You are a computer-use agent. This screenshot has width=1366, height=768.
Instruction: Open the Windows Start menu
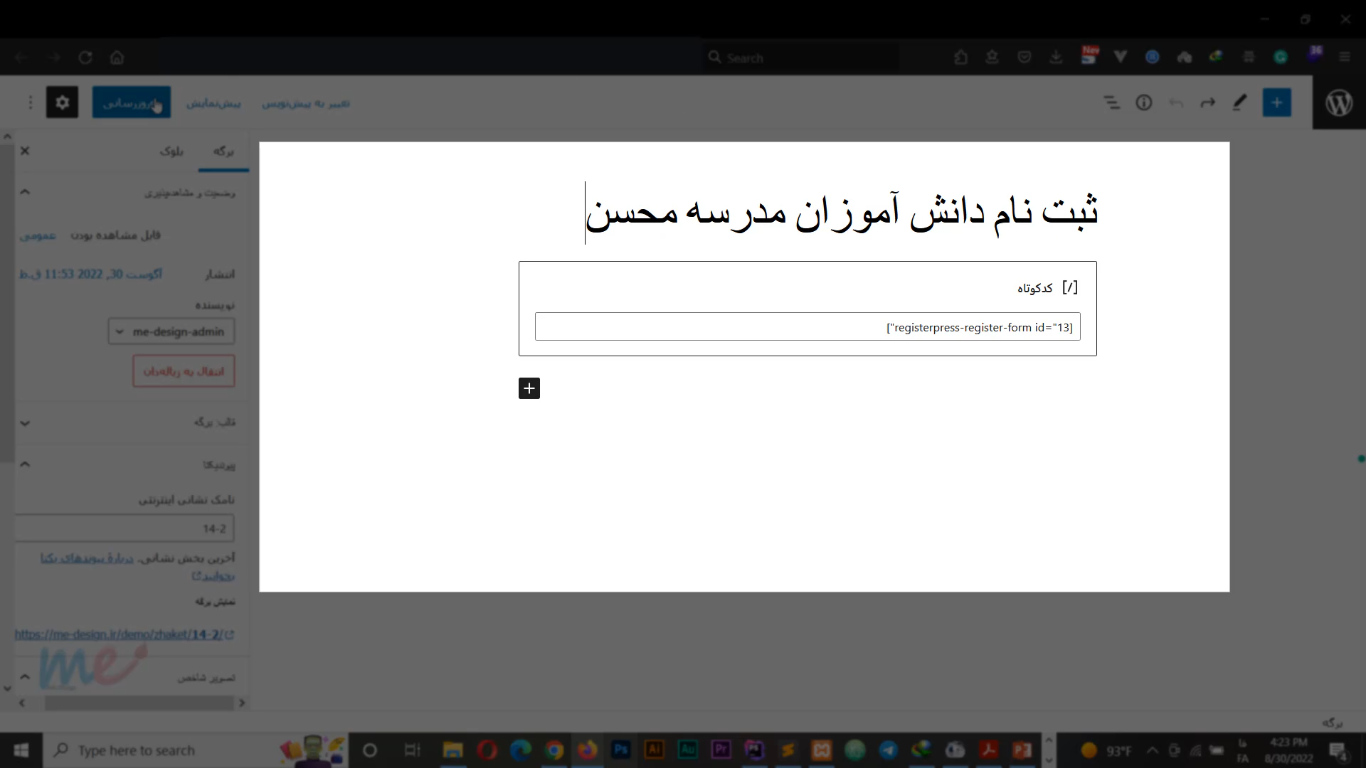(x=21, y=750)
